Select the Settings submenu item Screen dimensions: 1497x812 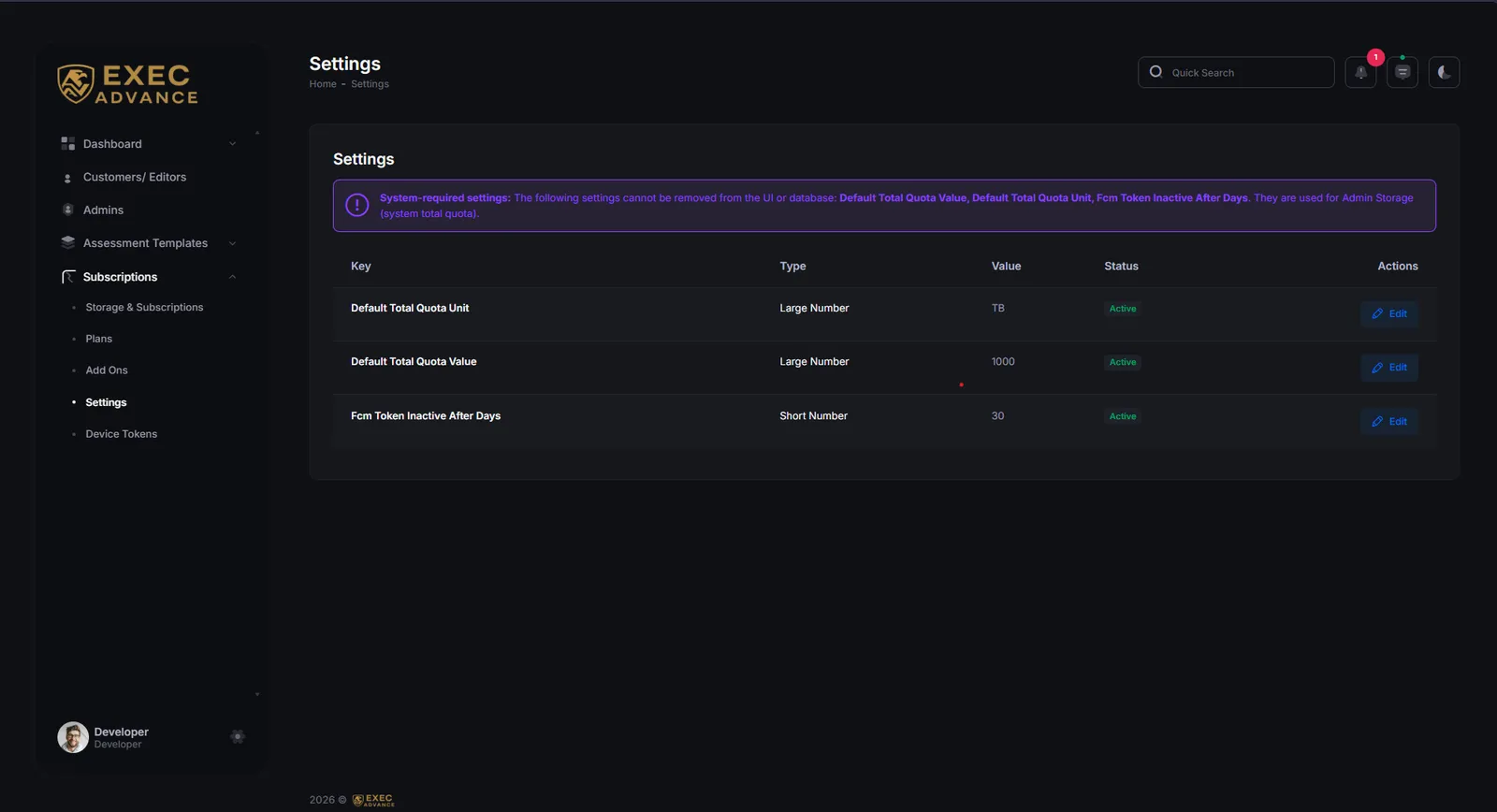tap(106, 402)
